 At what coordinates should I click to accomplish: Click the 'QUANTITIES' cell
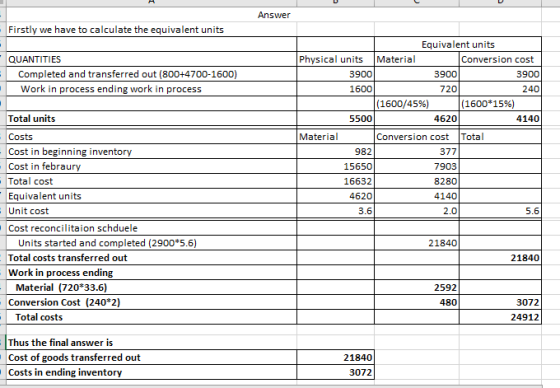point(151,59)
